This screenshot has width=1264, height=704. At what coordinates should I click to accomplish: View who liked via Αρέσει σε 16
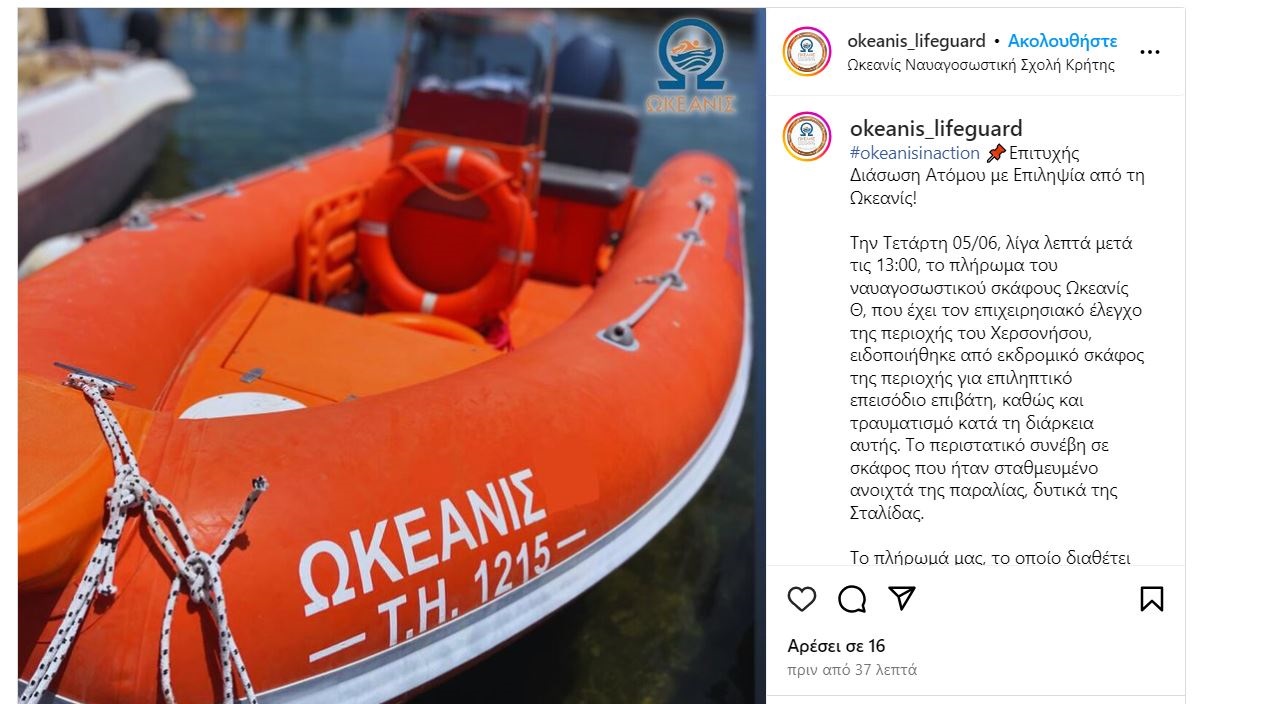pyautogui.click(x=836, y=646)
